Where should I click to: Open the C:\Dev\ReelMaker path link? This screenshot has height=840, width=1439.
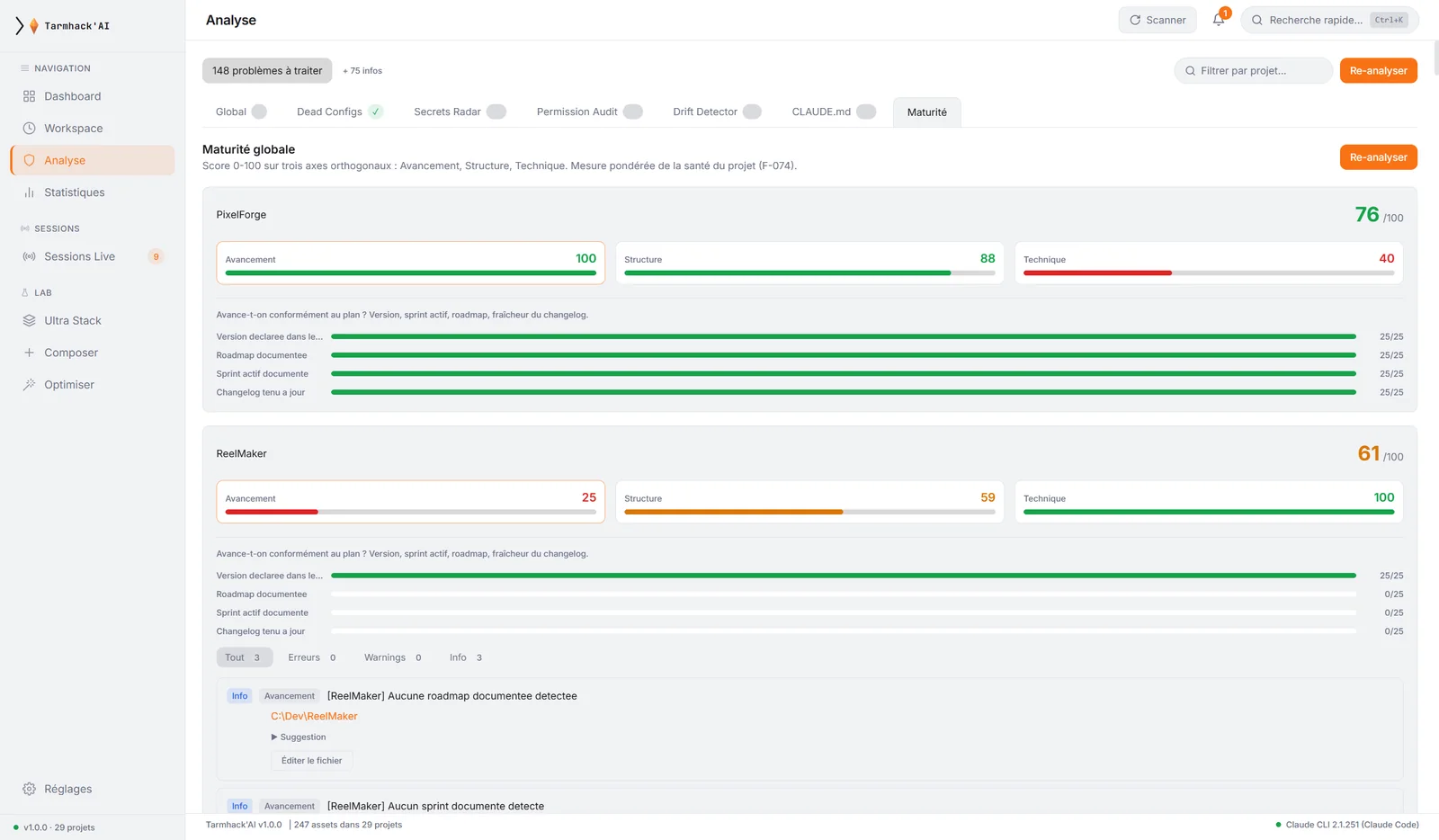click(314, 717)
